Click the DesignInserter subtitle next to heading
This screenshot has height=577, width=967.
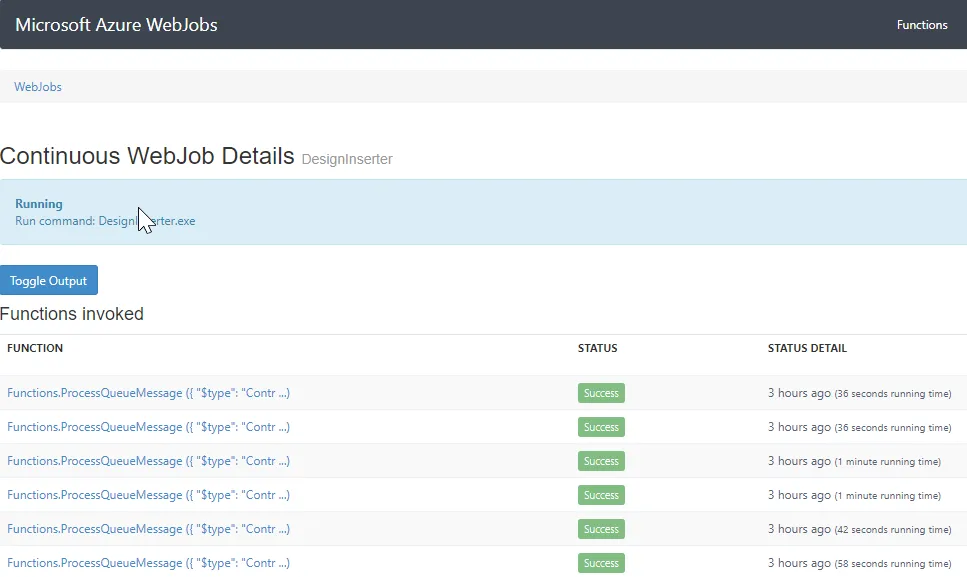(347, 159)
